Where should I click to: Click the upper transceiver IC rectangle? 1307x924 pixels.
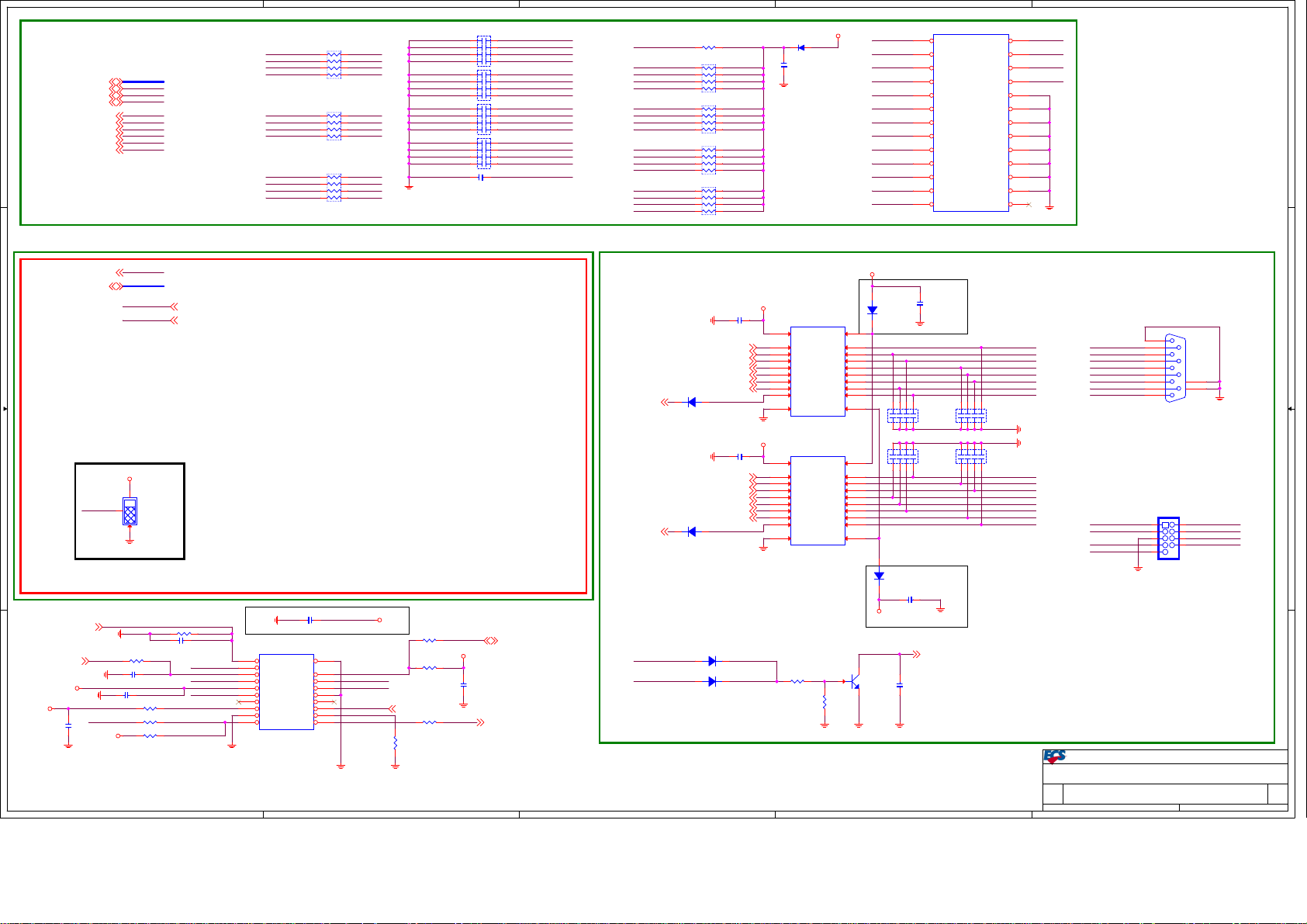818,372
